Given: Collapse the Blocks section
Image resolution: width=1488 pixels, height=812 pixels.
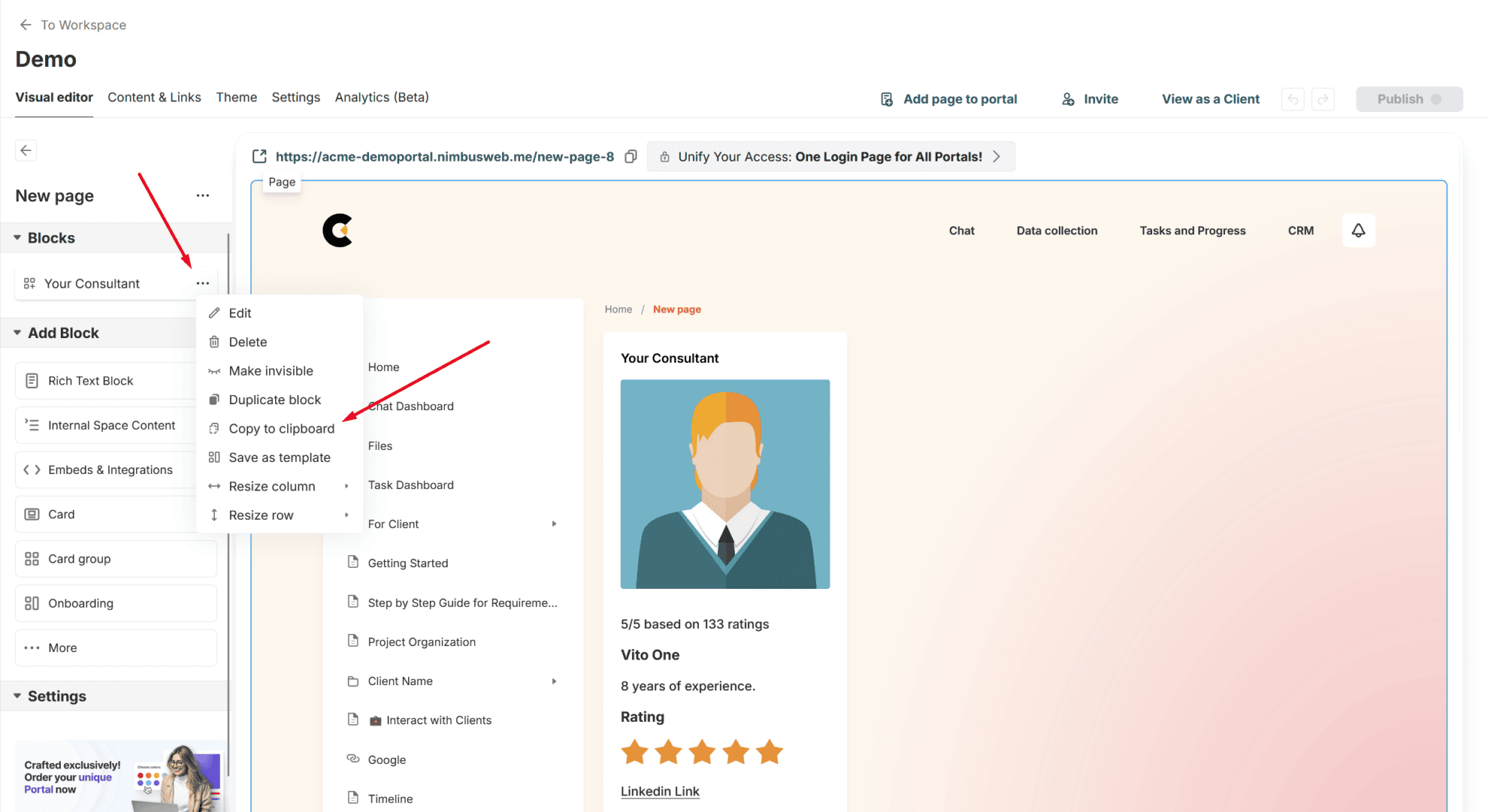Looking at the screenshot, I should point(17,238).
